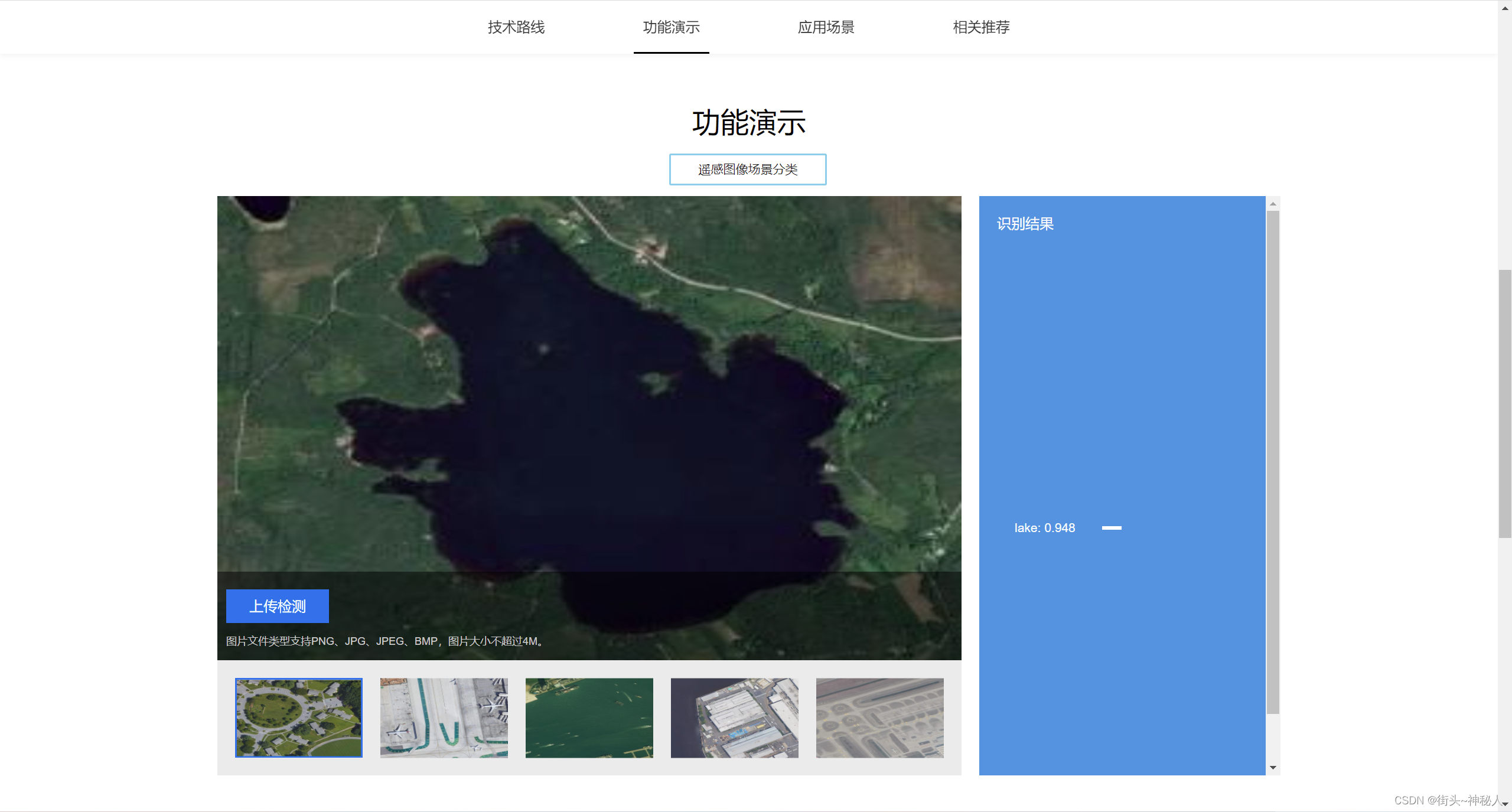Image resolution: width=1512 pixels, height=812 pixels.
Task: Click the results panel scrollbar thumb
Action: 1273,462
